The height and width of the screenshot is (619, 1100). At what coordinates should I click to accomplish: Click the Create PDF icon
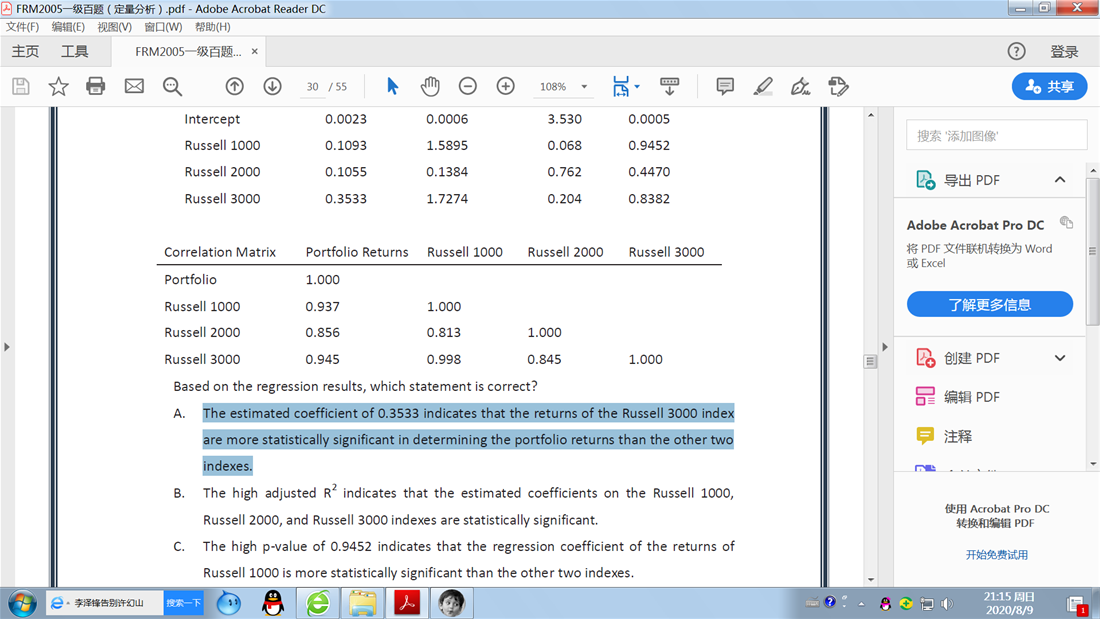pyautogui.click(x=925, y=358)
